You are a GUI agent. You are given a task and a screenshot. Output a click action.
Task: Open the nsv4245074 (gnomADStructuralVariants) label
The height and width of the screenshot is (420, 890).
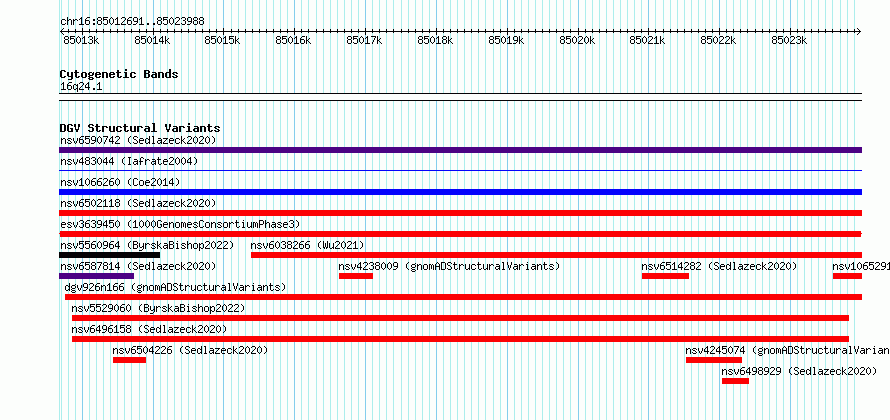(787, 350)
